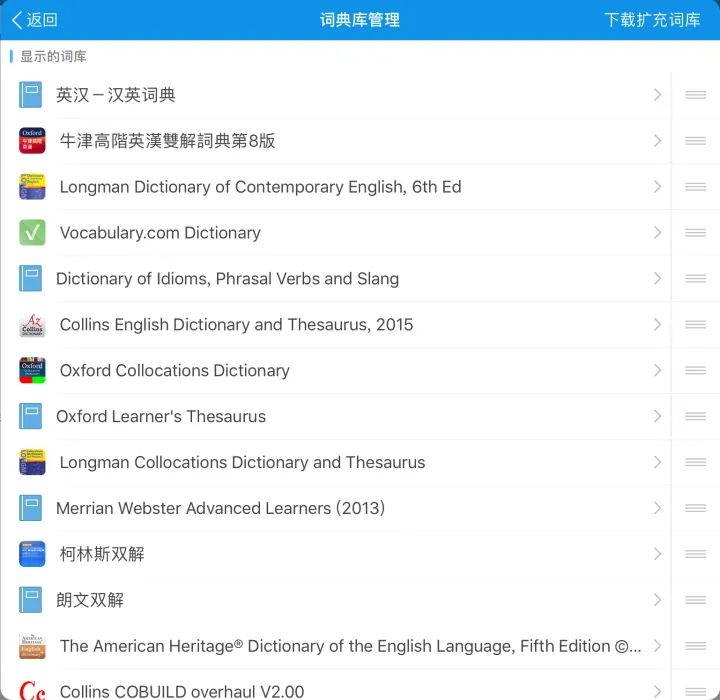Click the Merrian Webster Advanced Learners icon
This screenshot has width=720, height=700.
pos(31,508)
